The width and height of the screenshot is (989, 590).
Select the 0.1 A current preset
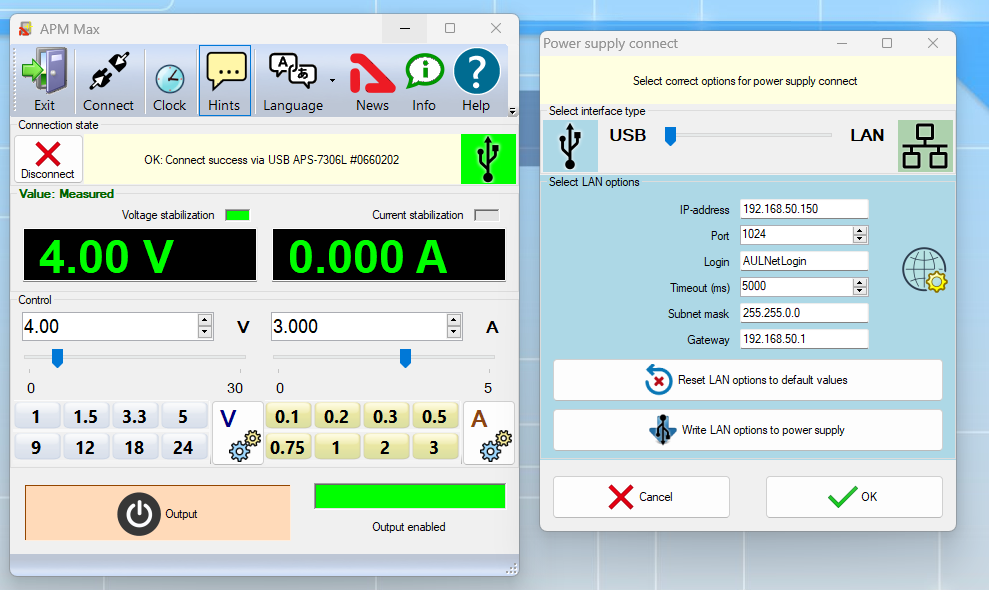(288, 416)
